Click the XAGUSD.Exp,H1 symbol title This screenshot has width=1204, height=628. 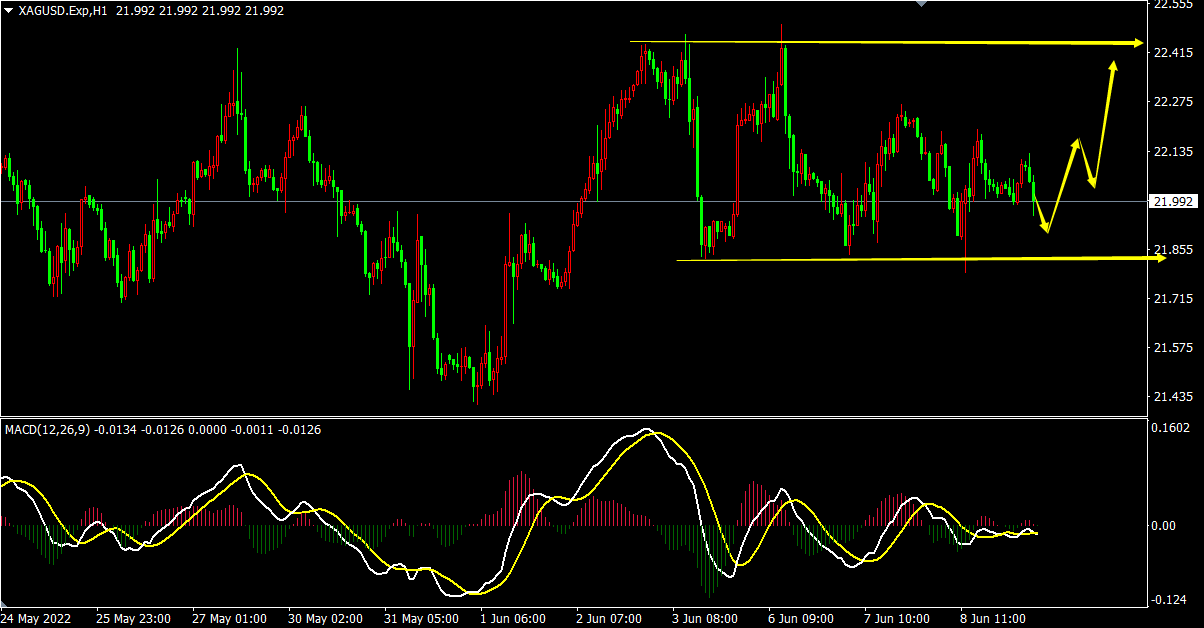point(62,10)
